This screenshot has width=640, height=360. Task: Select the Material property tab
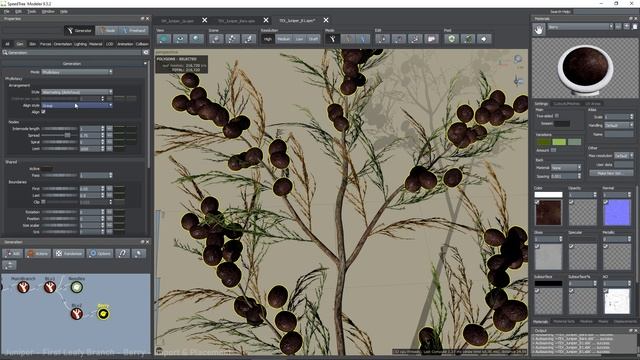[x=96, y=44]
